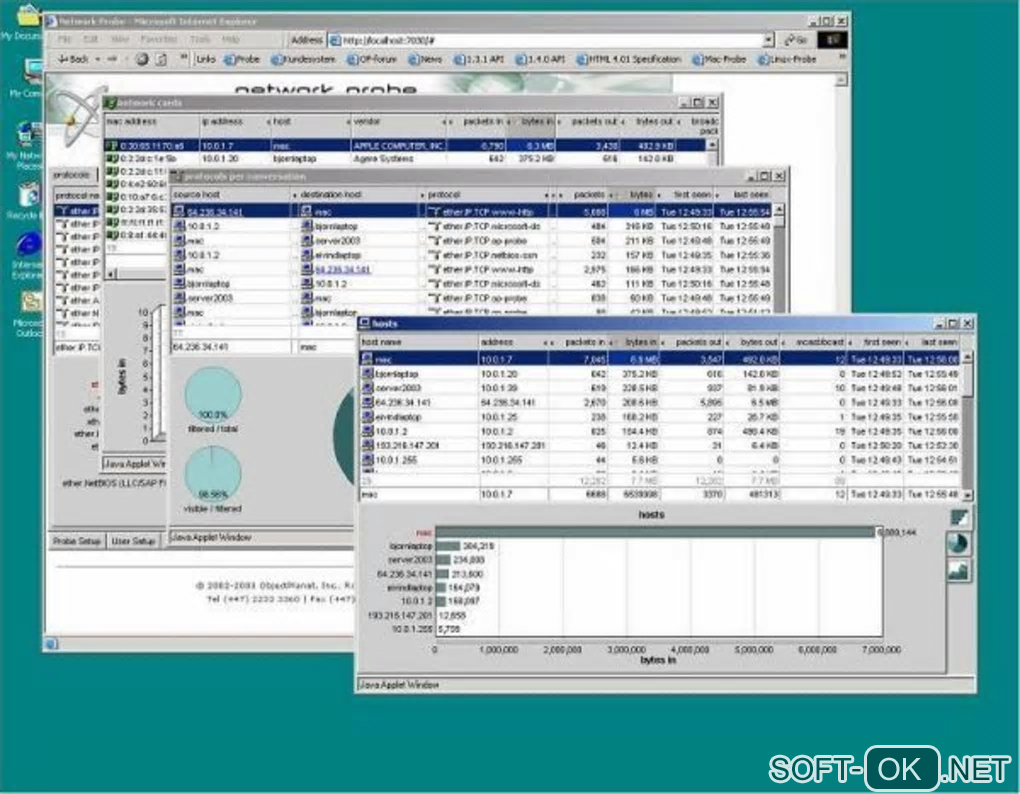Click destination host icon for eirindlaptop conversation

coord(307,255)
